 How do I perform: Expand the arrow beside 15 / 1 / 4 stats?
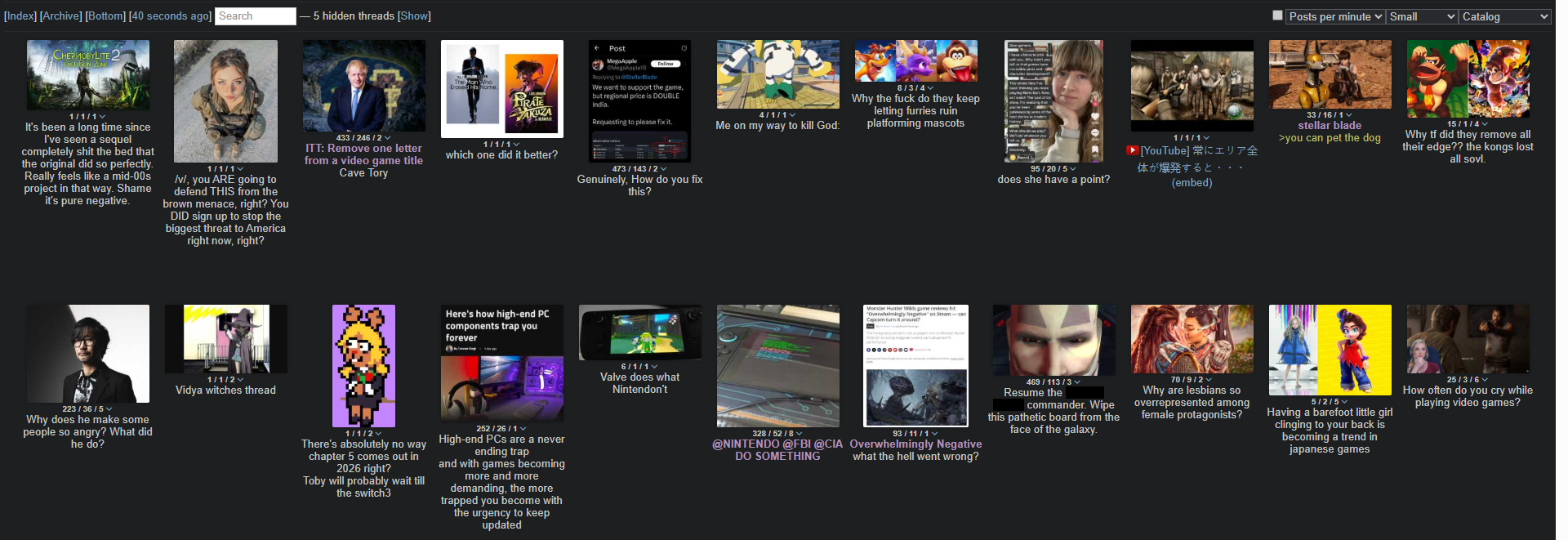pyautogui.click(x=1485, y=124)
